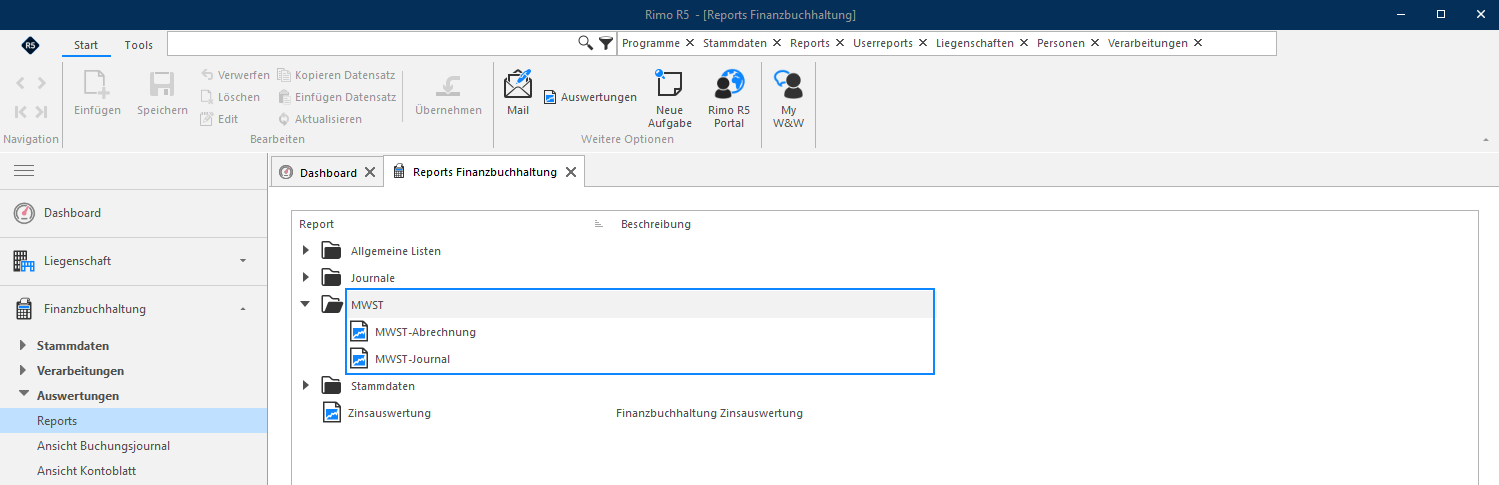Click the Report column header

(x=316, y=224)
